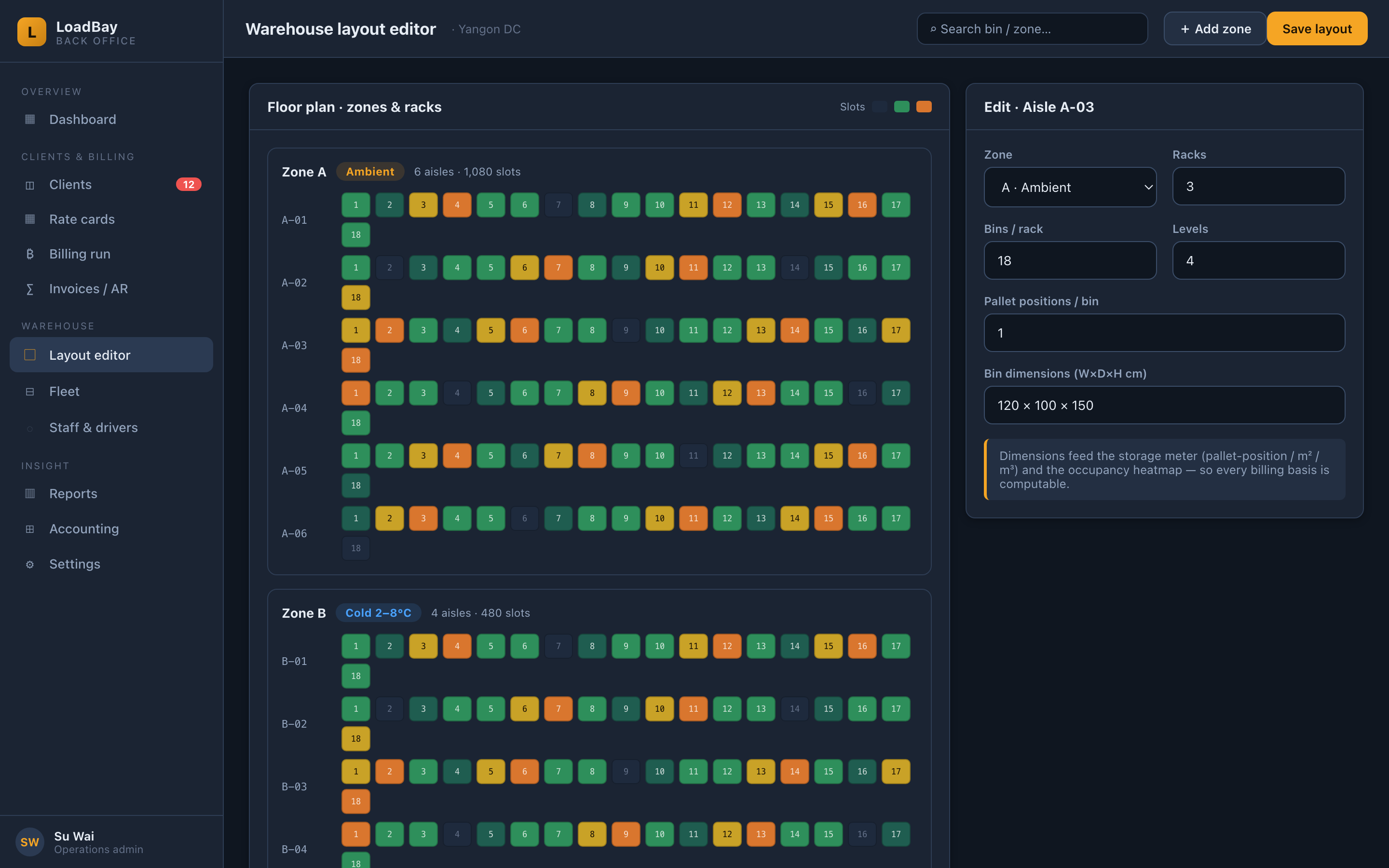Image resolution: width=1389 pixels, height=868 pixels.
Task: Focus the Search bin / zone field
Action: click(x=1032, y=29)
